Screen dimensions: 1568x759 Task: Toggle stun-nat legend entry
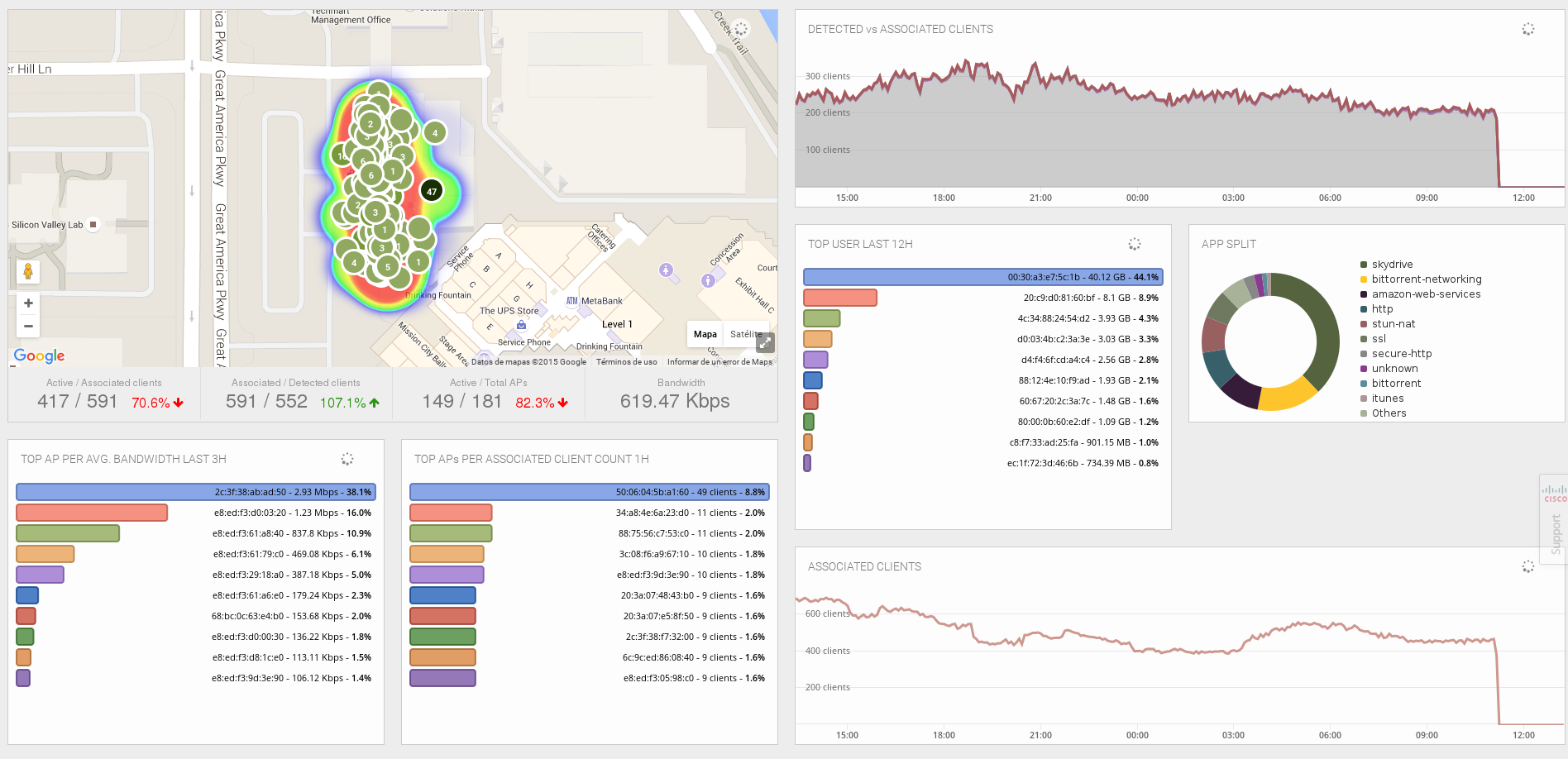pos(1388,324)
